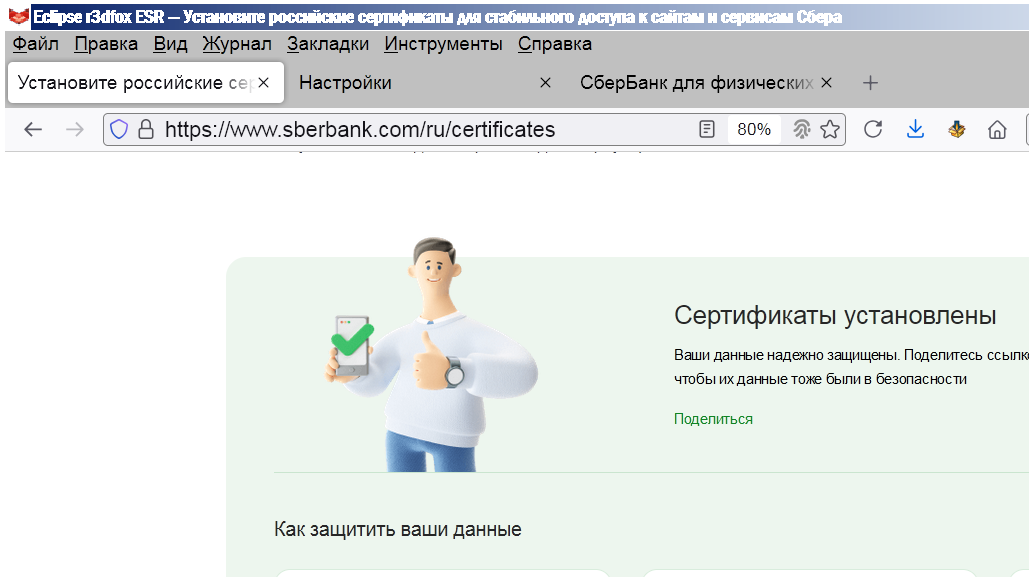1029x577 pixels.
Task: Open the downloads panel
Action: tap(915, 129)
